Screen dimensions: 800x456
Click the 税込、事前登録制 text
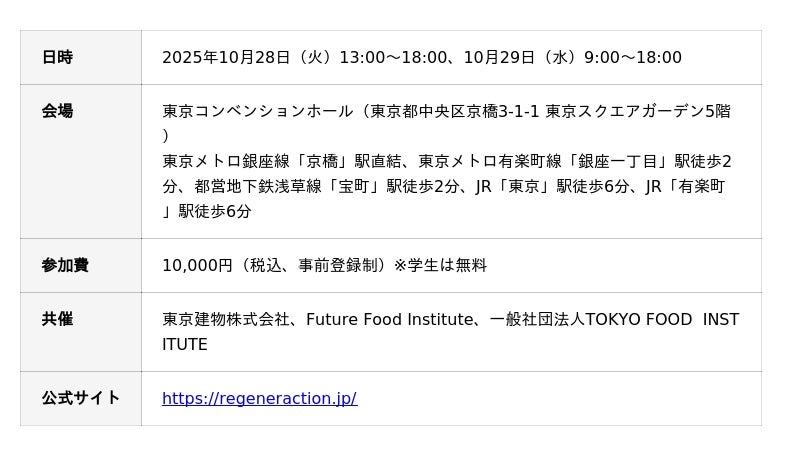coord(313,265)
